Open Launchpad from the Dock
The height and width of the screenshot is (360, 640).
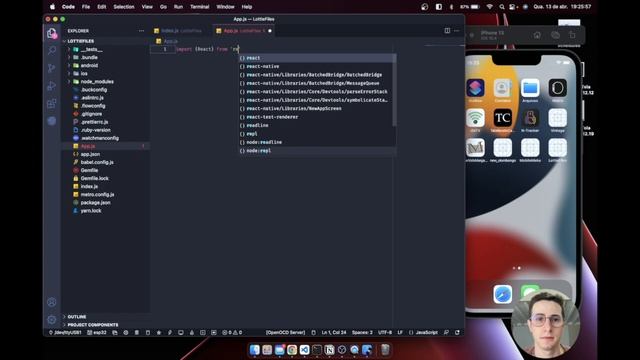pyautogui.click(x=267, y=350)
